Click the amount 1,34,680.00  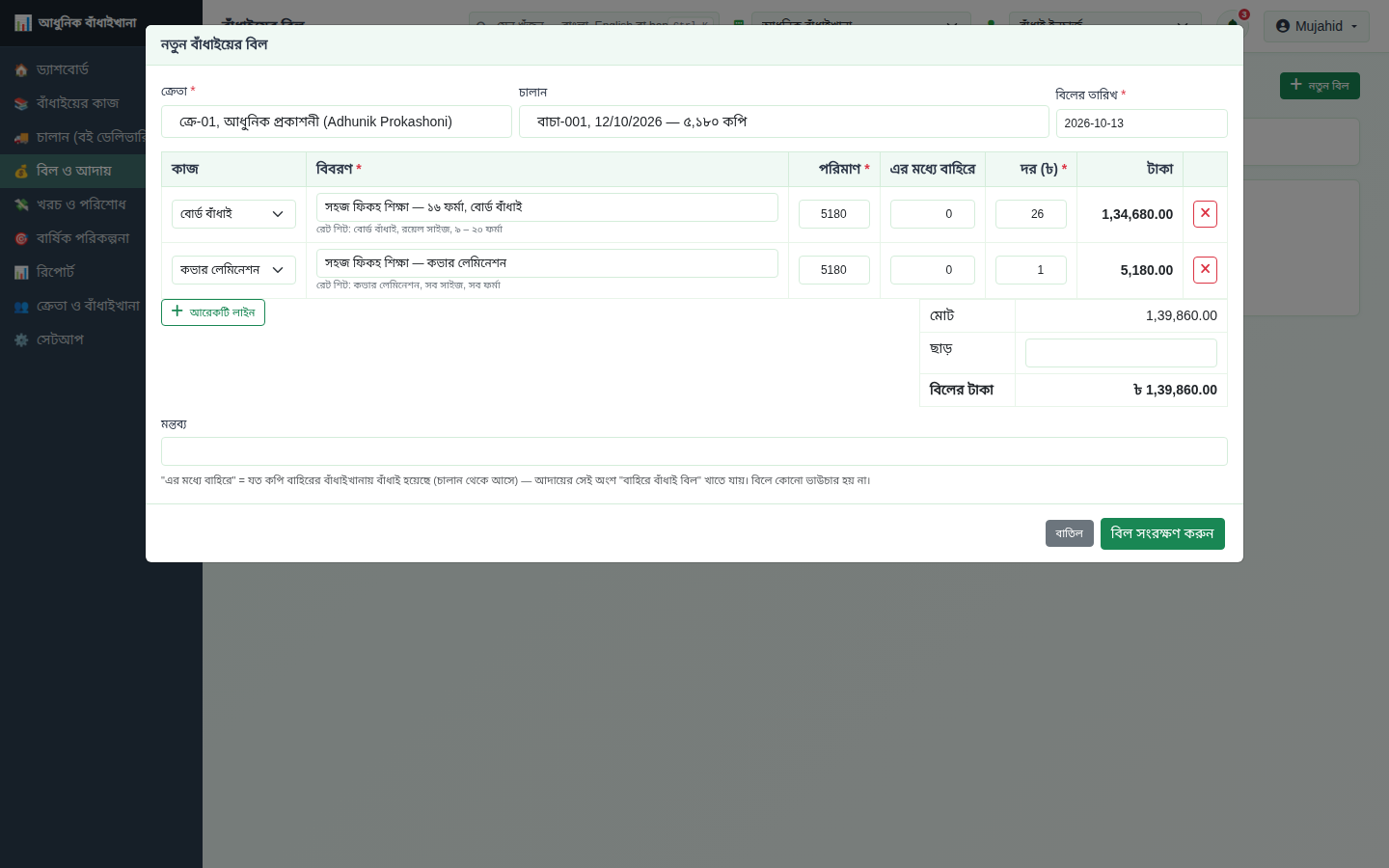pos(1137,214)
